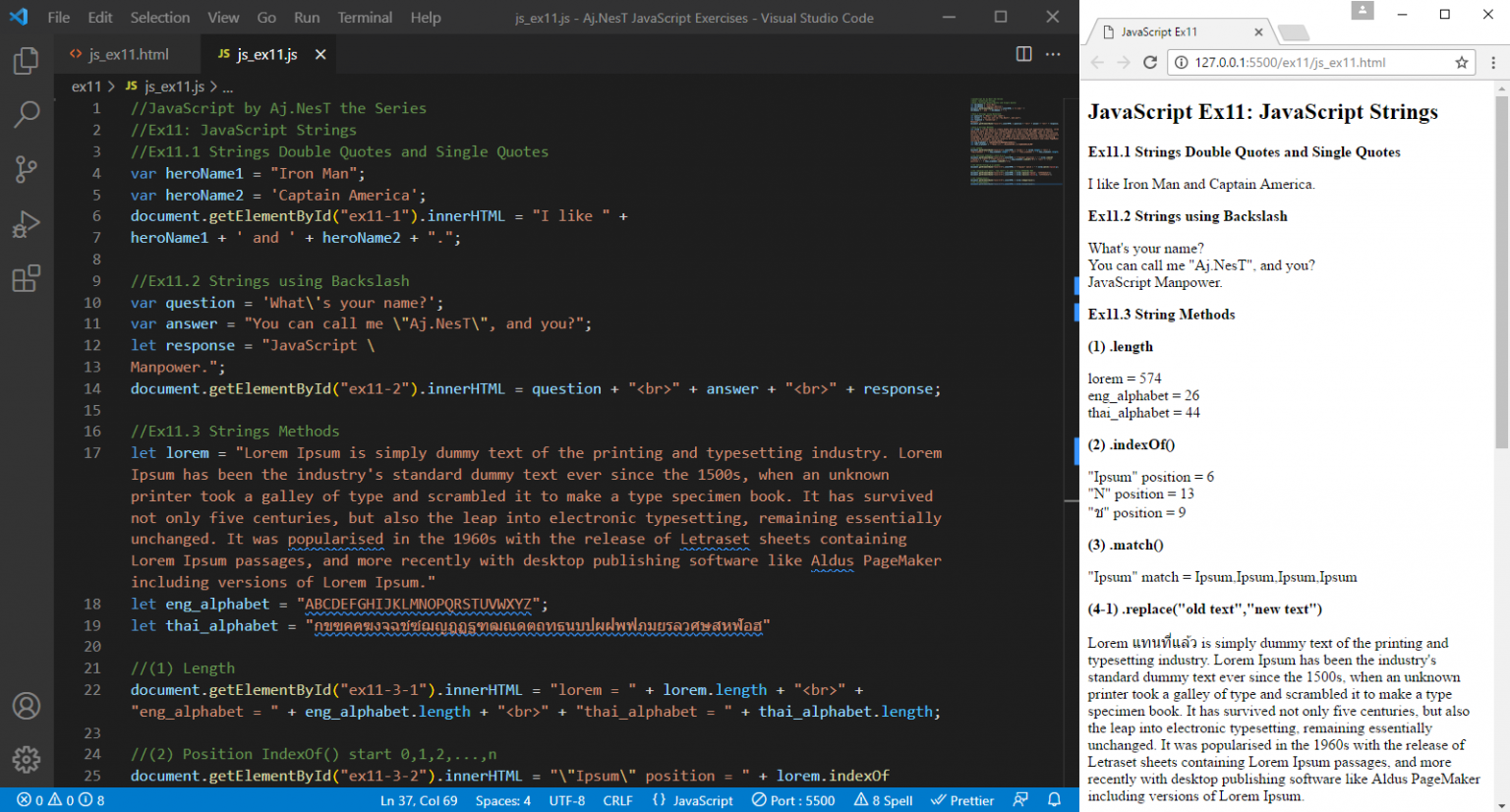The height and width of the screenshot is (812, 1510).
Task: Open the Run and Debug view
Action: coord(27,224)
